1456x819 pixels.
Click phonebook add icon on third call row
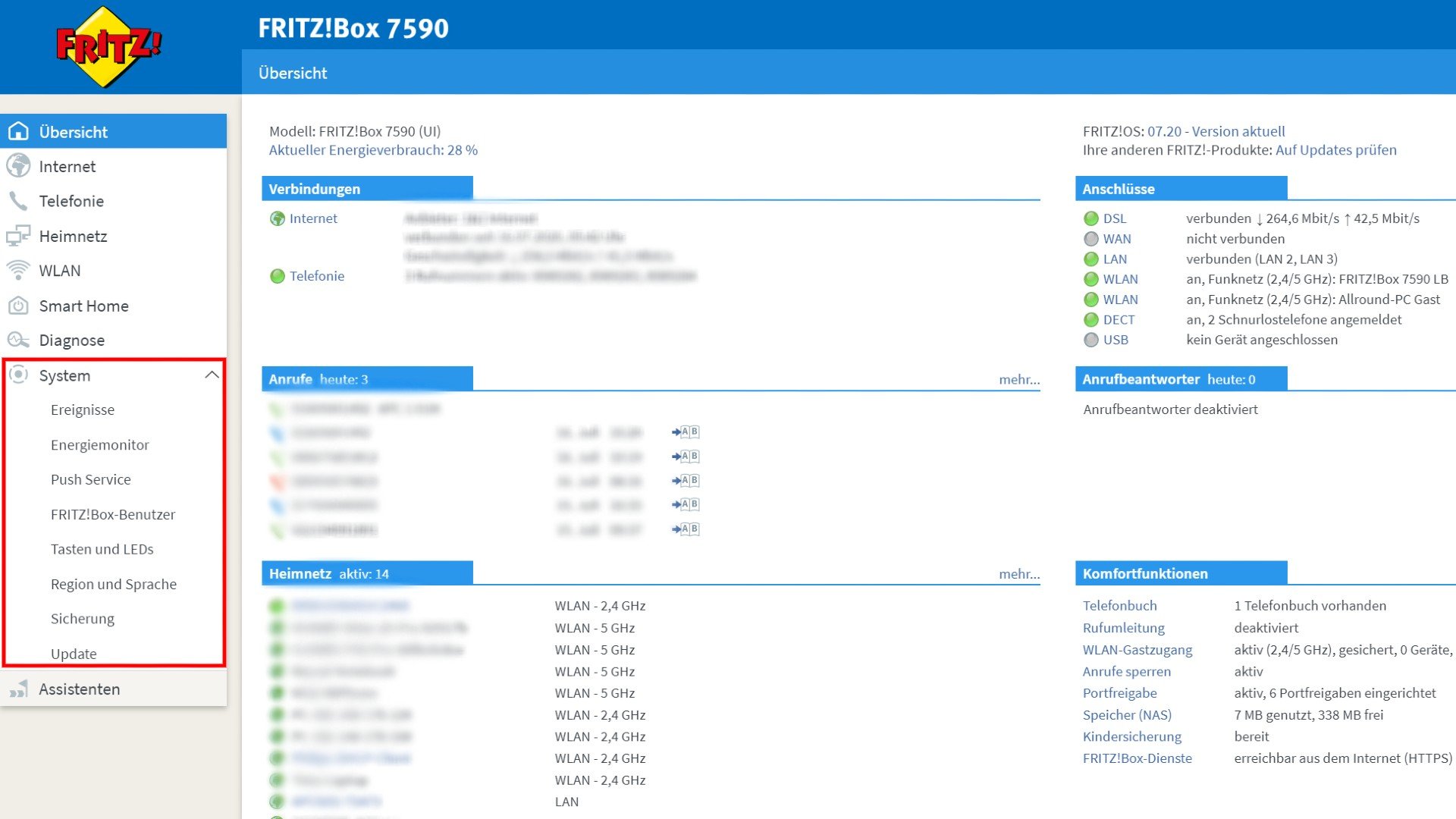point(686,457)
